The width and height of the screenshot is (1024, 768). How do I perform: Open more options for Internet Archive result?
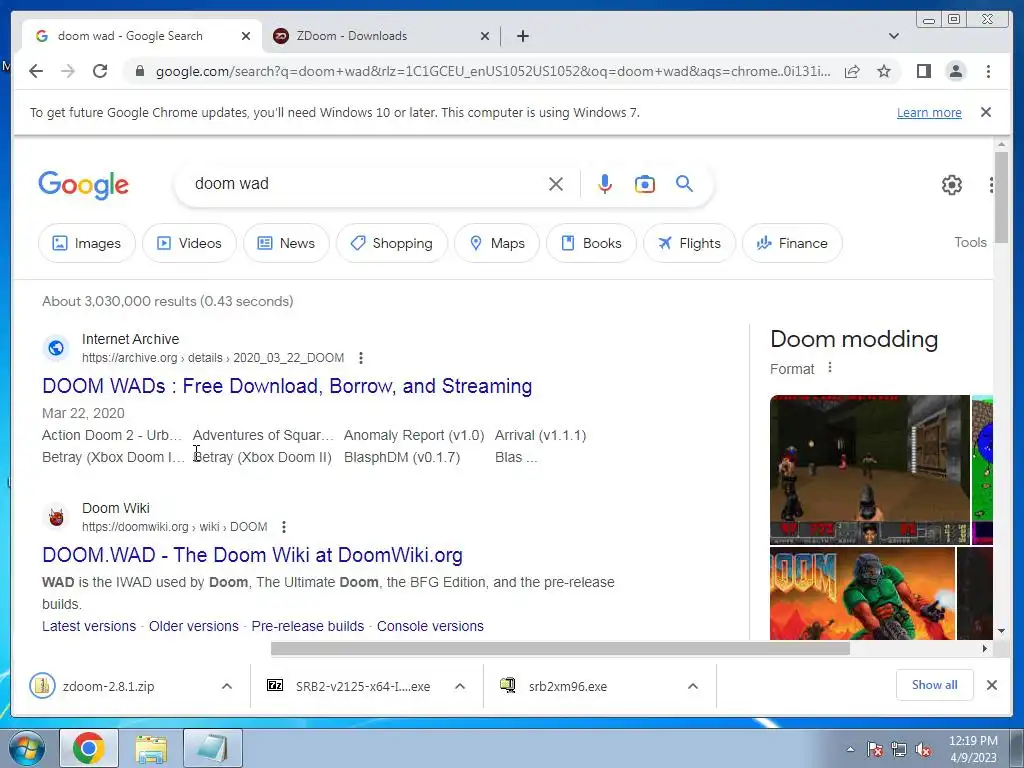pos(360,358)
